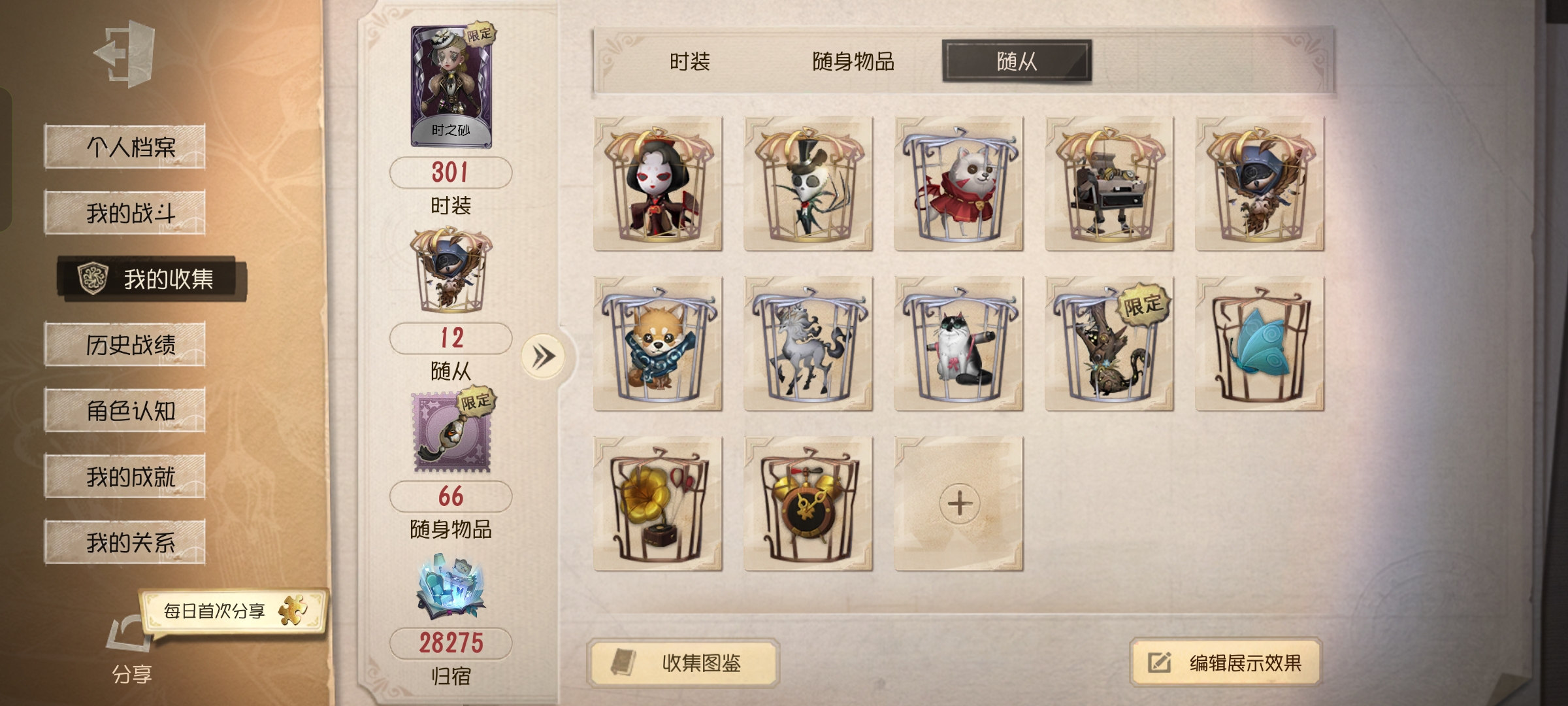The image size is (1568, 706).
Task: Tap the share arrow icon
Action: [x=129, y=633]
